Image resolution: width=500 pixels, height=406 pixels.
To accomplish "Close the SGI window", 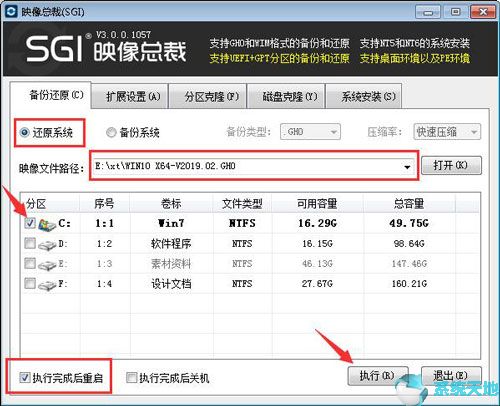I will pyautogui.click(x=482, y=12).
